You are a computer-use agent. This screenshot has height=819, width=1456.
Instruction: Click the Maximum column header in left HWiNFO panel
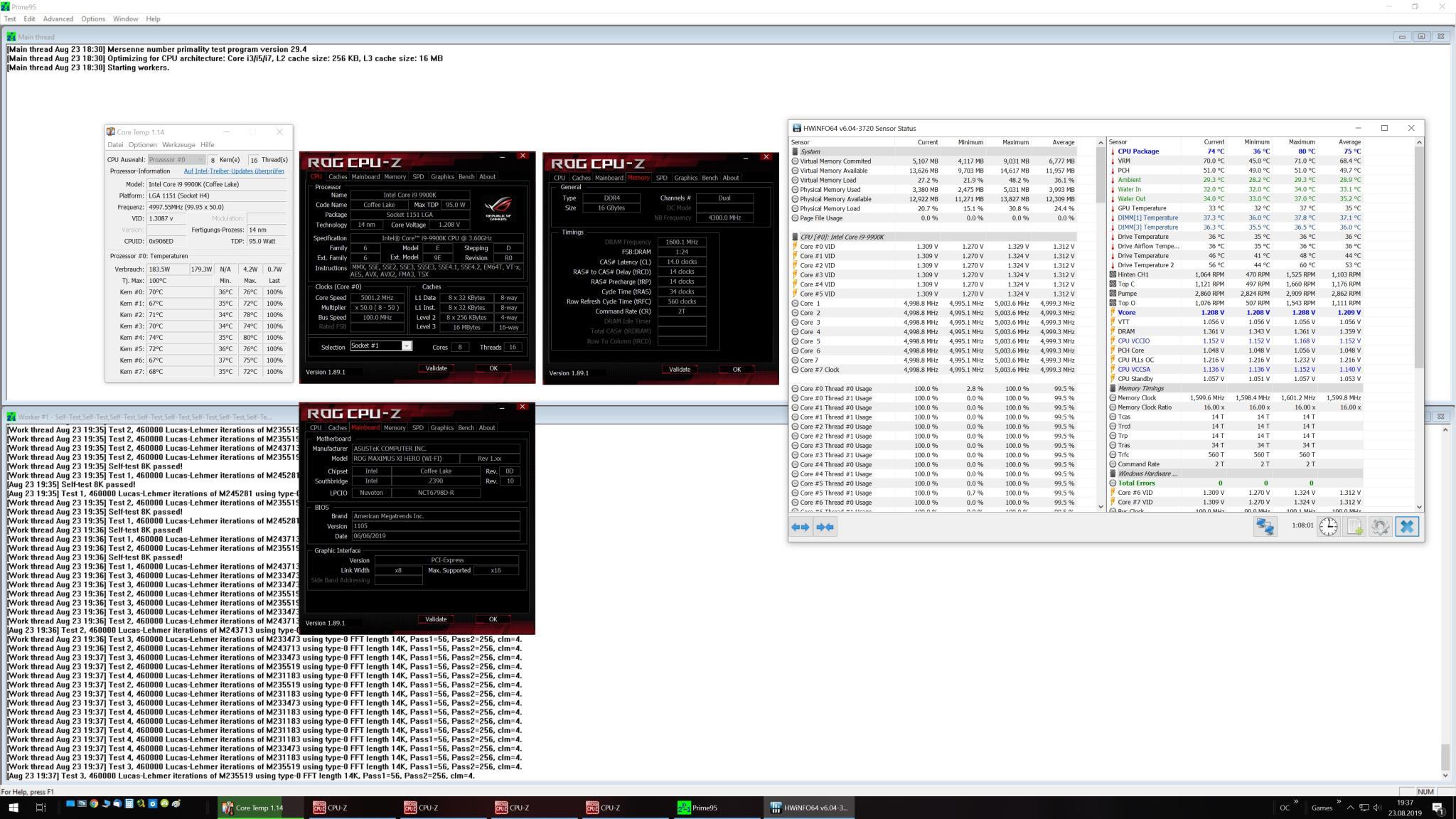[x=1015, y=142]
